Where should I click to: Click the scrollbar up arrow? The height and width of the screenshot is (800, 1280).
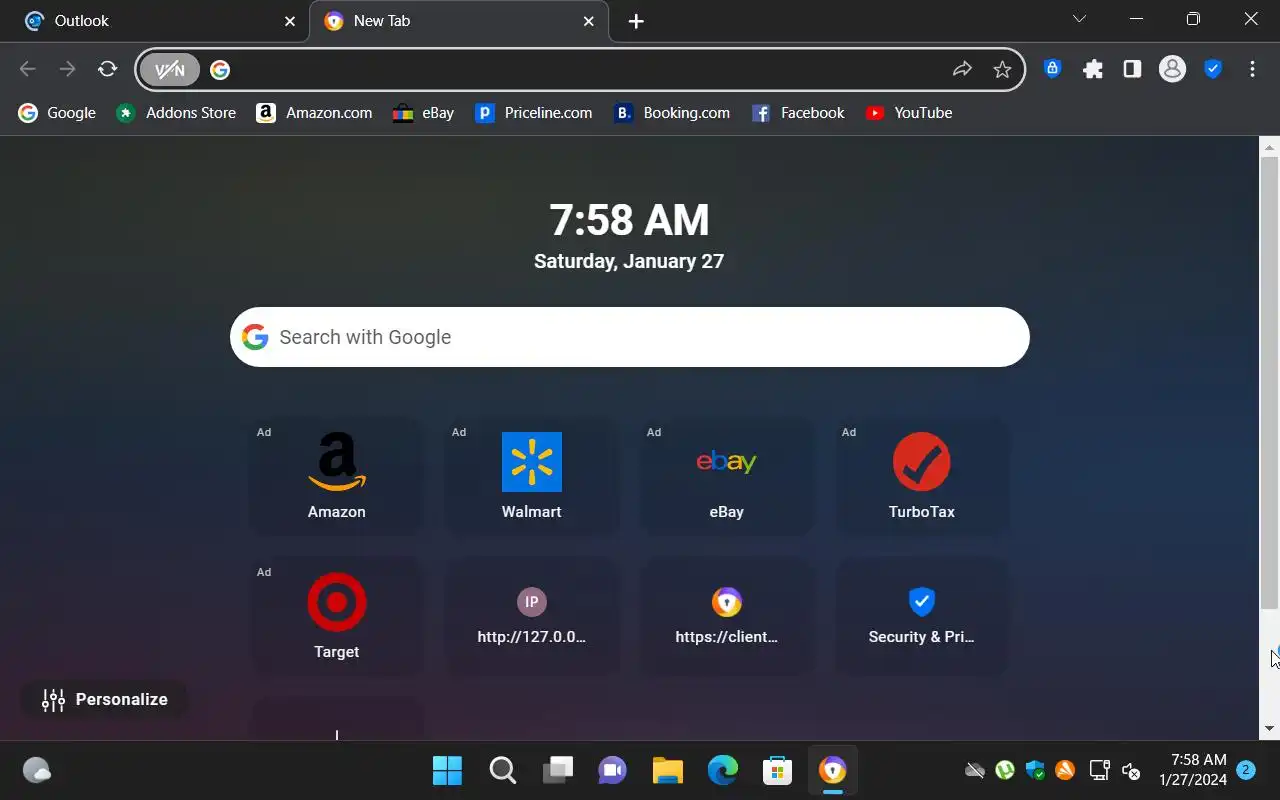click(1269, 146)
